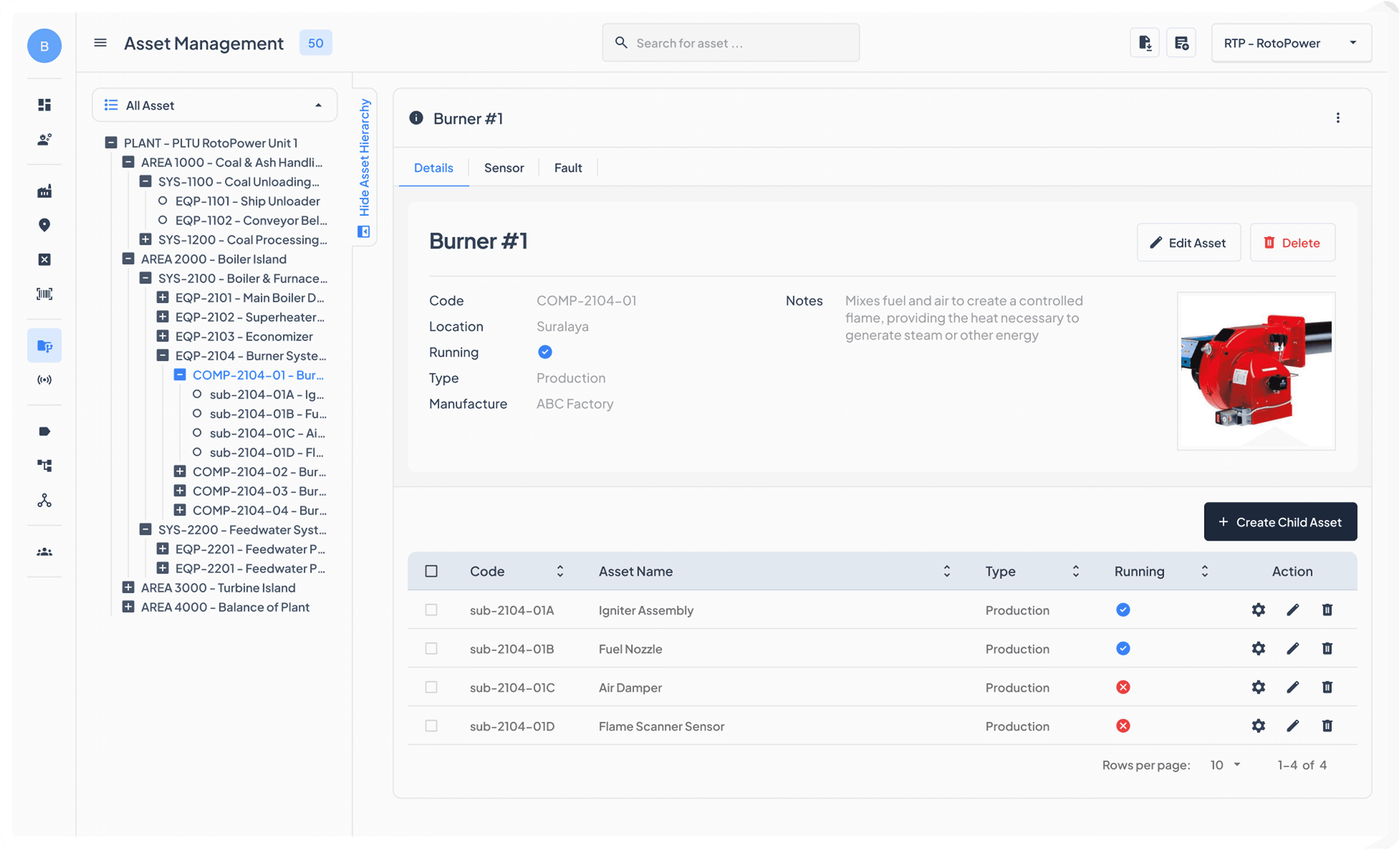1400x849 pixels.
Task: Select the Flame Scanner Sensor row checkbox
Action: point(431,726)
